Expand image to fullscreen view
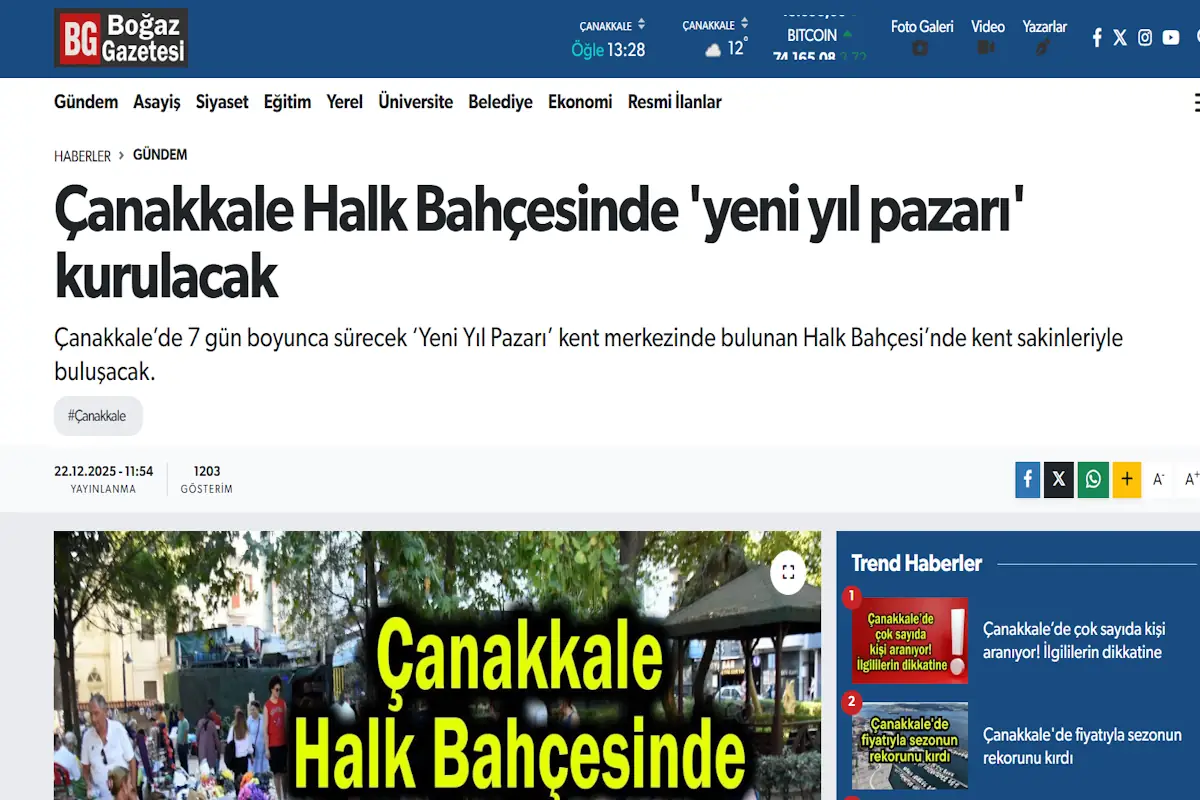The height and width of the screenshot is (800, 1200). (788, 572)
